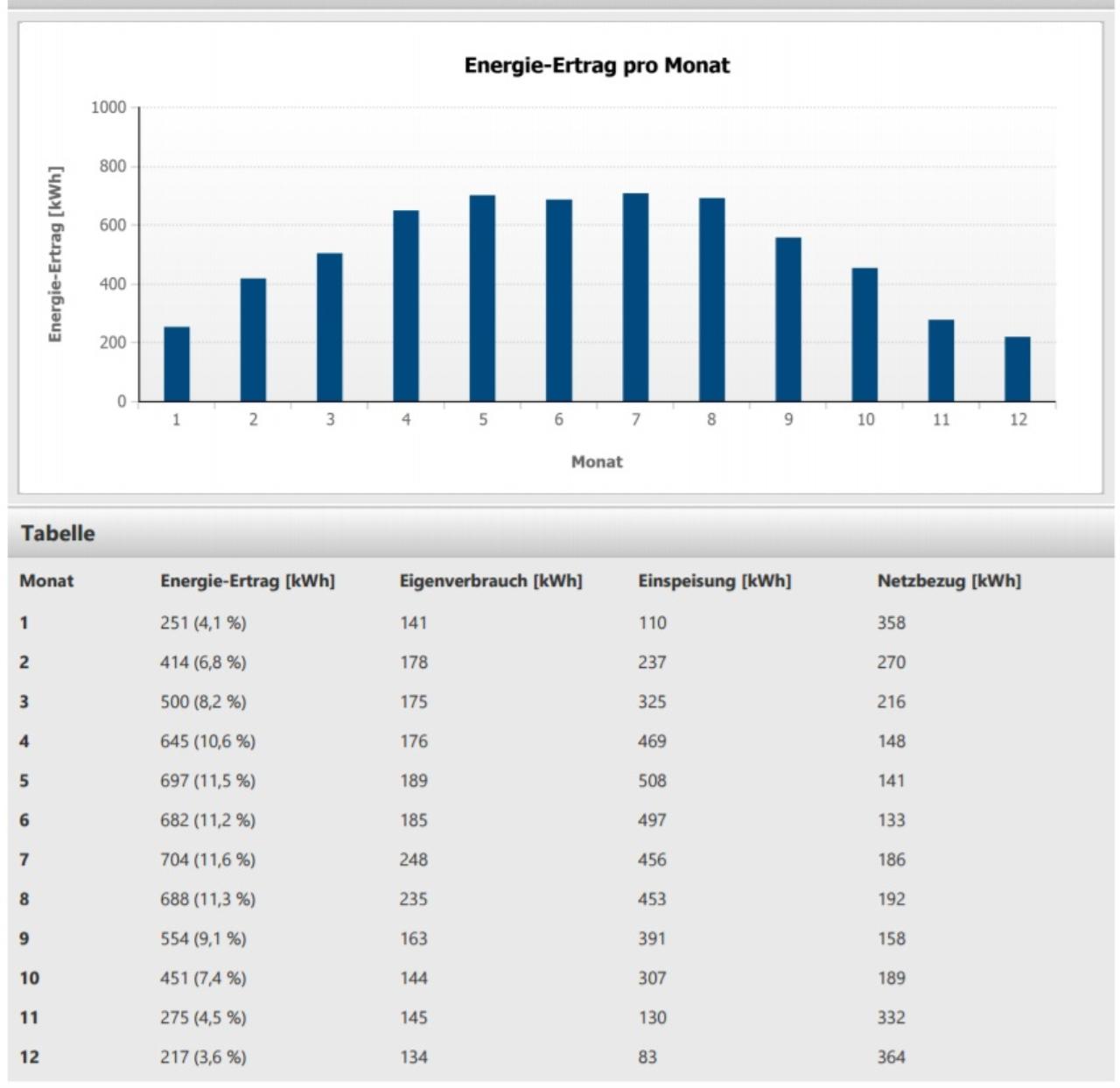Click the cell '500 (8,2 %)'
The width and height of the screenshot is (1120, 1088).
[203, 702]
